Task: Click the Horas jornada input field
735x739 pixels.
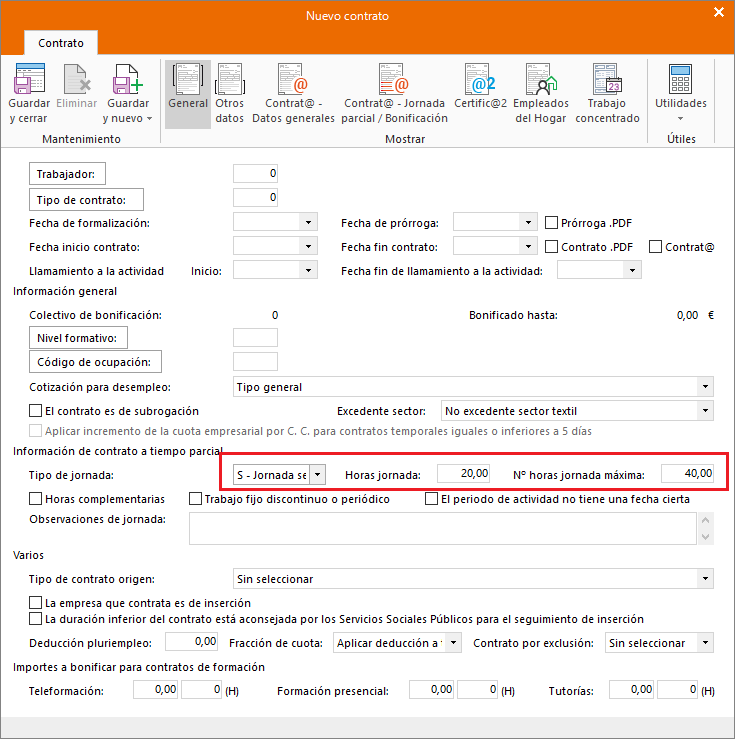Action: (x=464, y=473)
